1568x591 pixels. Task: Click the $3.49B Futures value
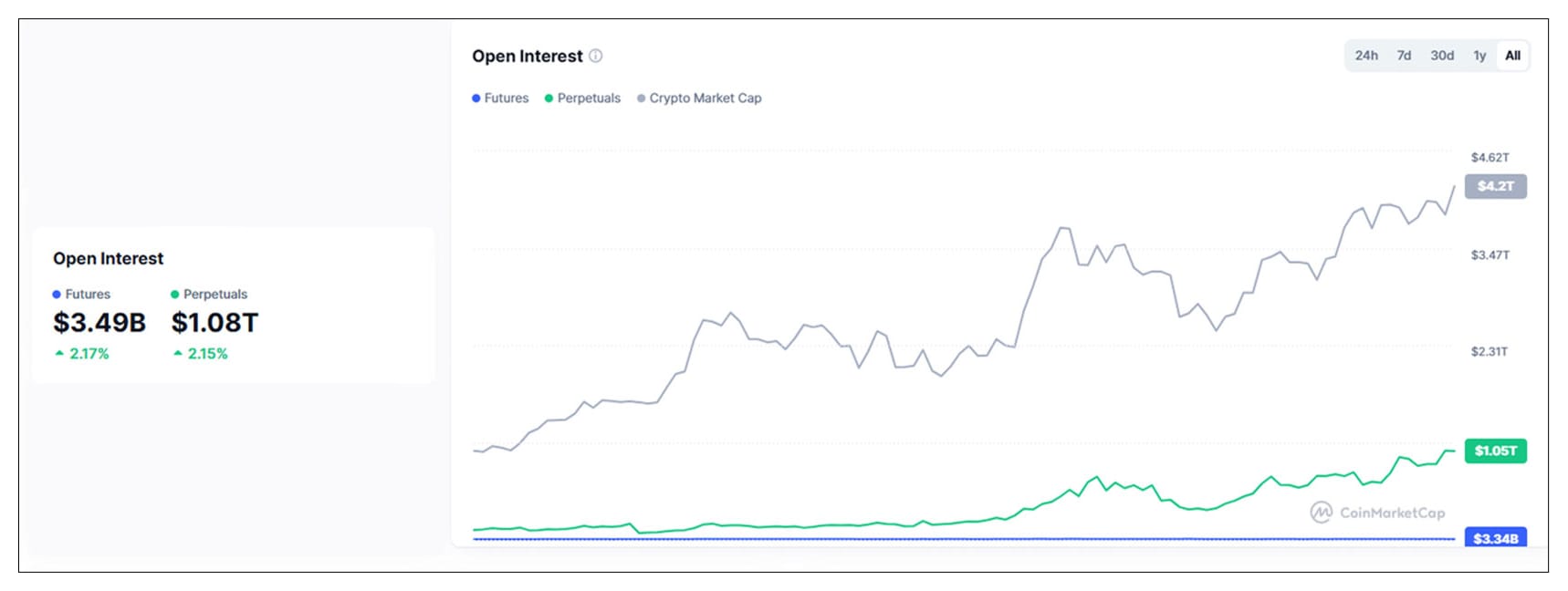point(100,322)
